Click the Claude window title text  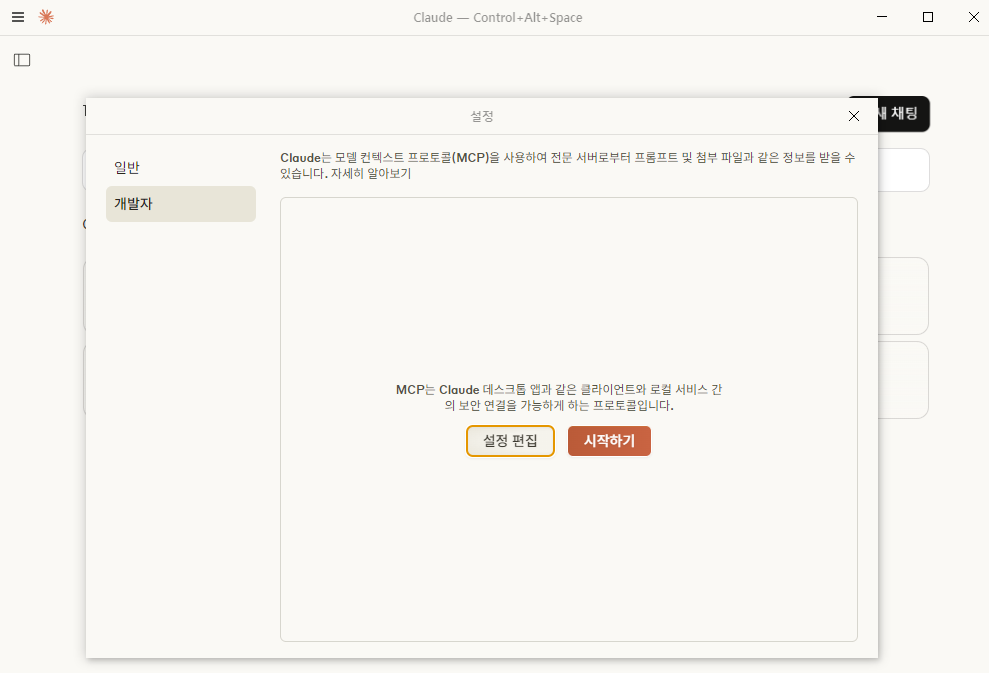[498, 18]
